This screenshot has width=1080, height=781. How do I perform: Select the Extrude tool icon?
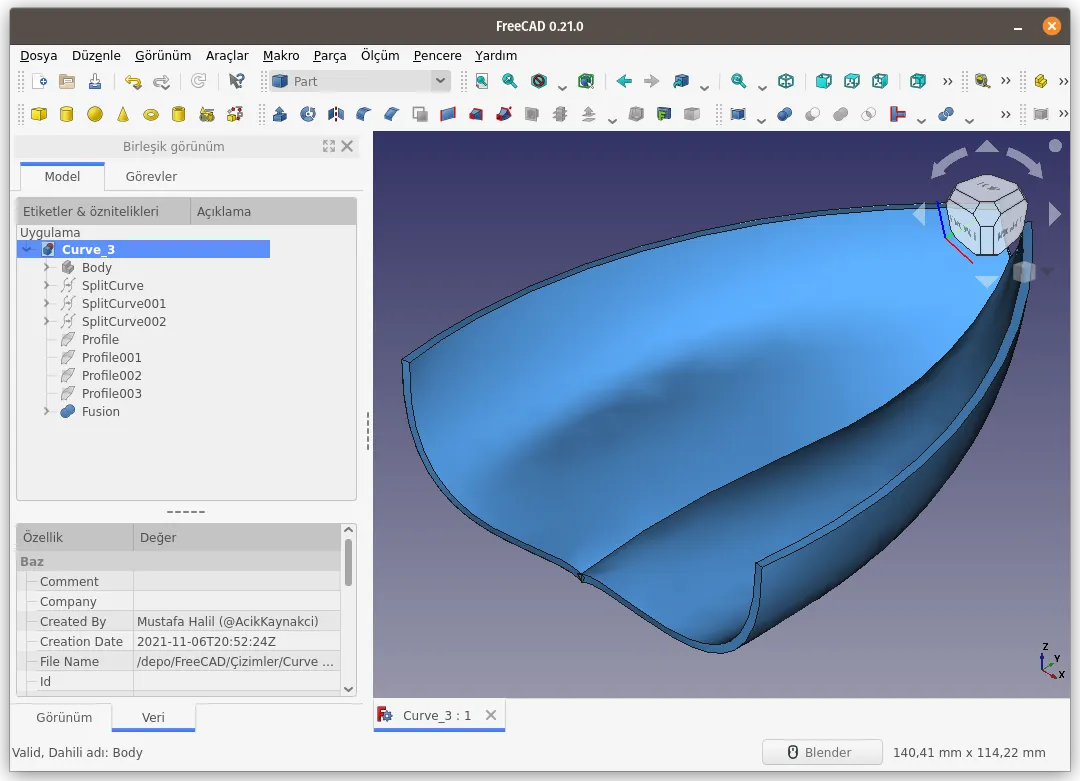280,114
